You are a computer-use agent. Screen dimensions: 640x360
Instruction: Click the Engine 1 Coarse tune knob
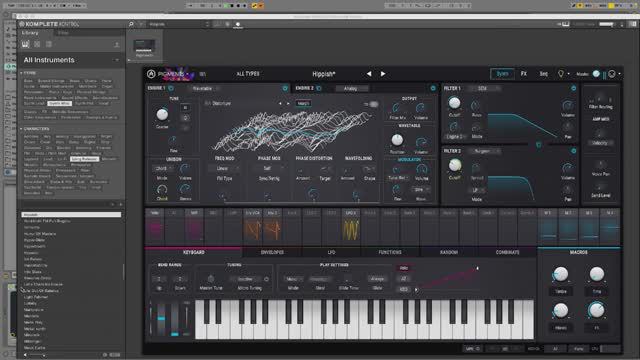[162, 115]
